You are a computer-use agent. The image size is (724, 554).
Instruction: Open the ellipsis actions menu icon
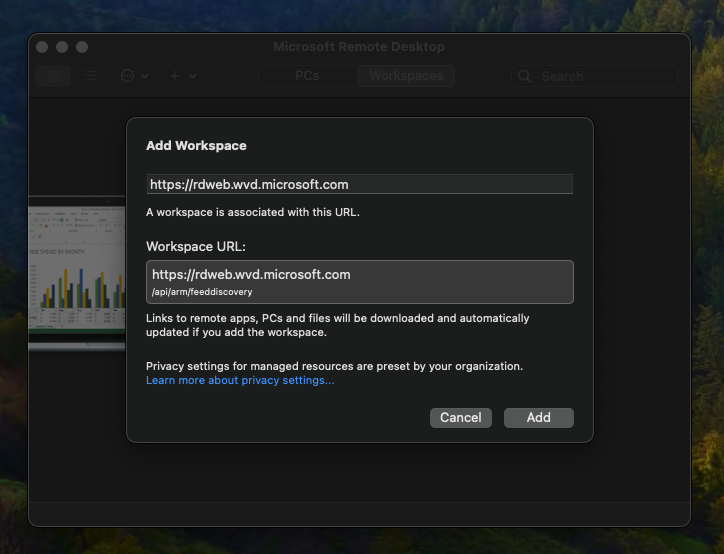point(127,76)
